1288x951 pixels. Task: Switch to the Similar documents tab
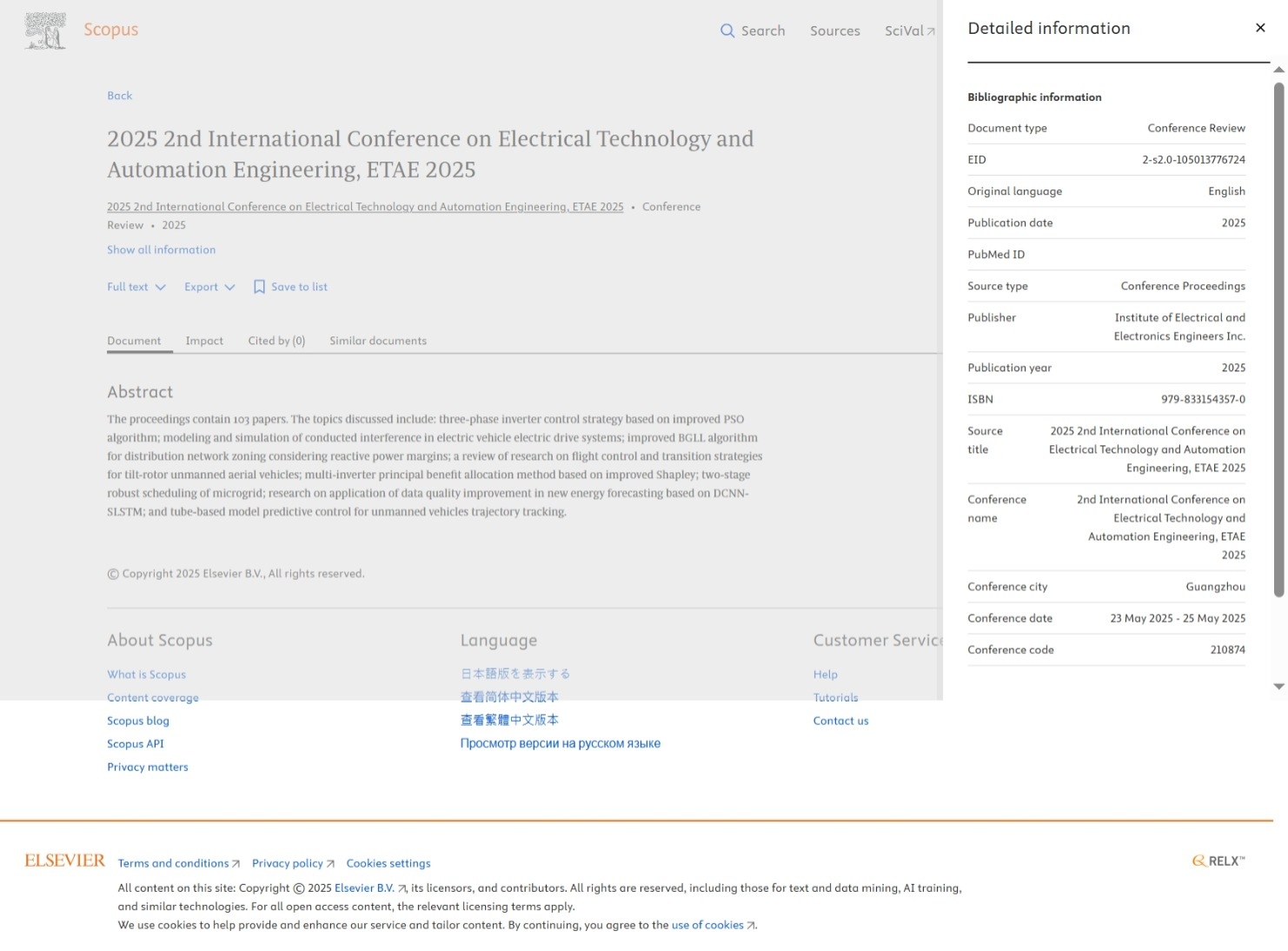378,341
